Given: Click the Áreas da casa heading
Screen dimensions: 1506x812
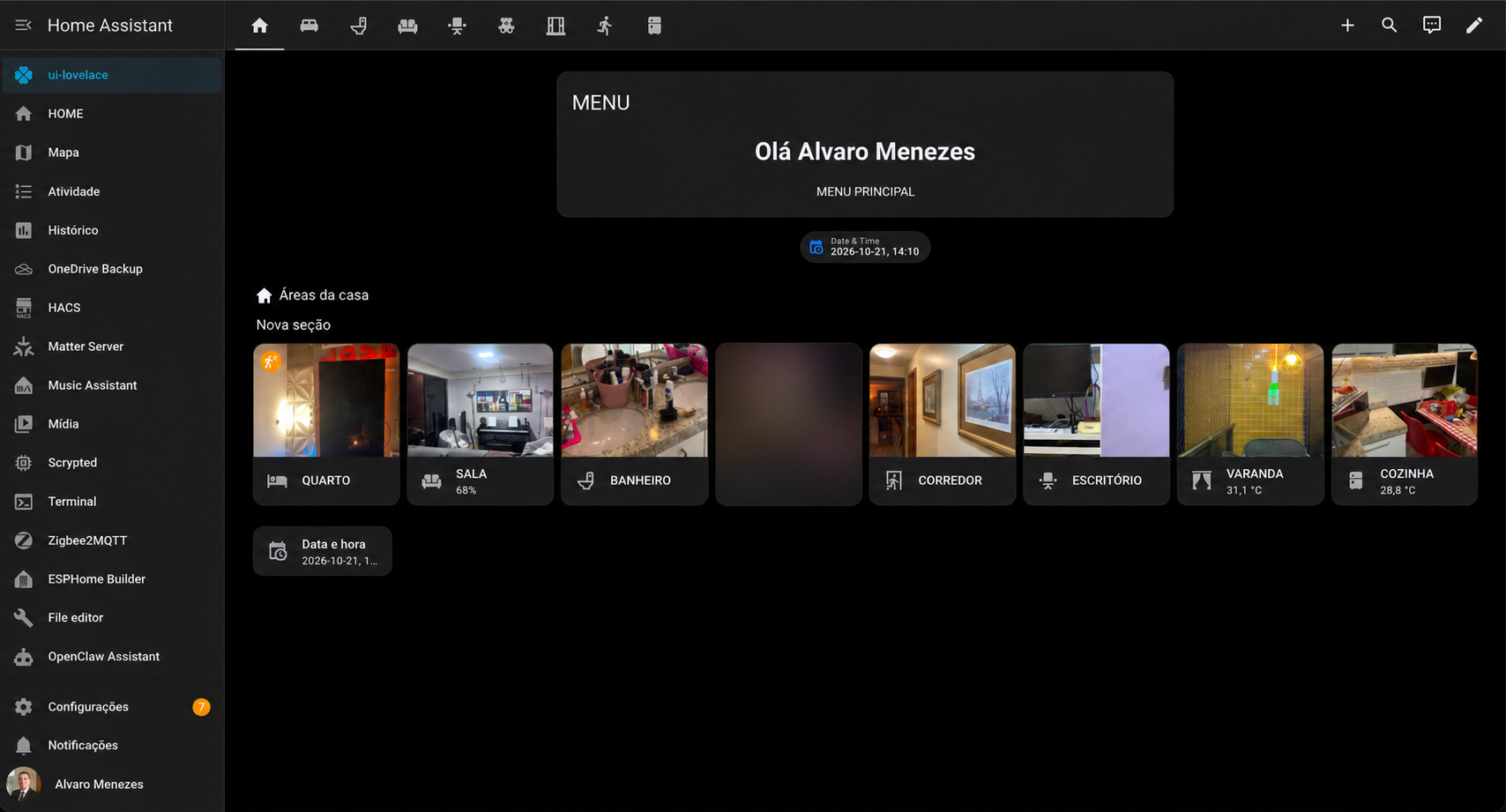Looking at the screenshot, I should click(324, 295).
